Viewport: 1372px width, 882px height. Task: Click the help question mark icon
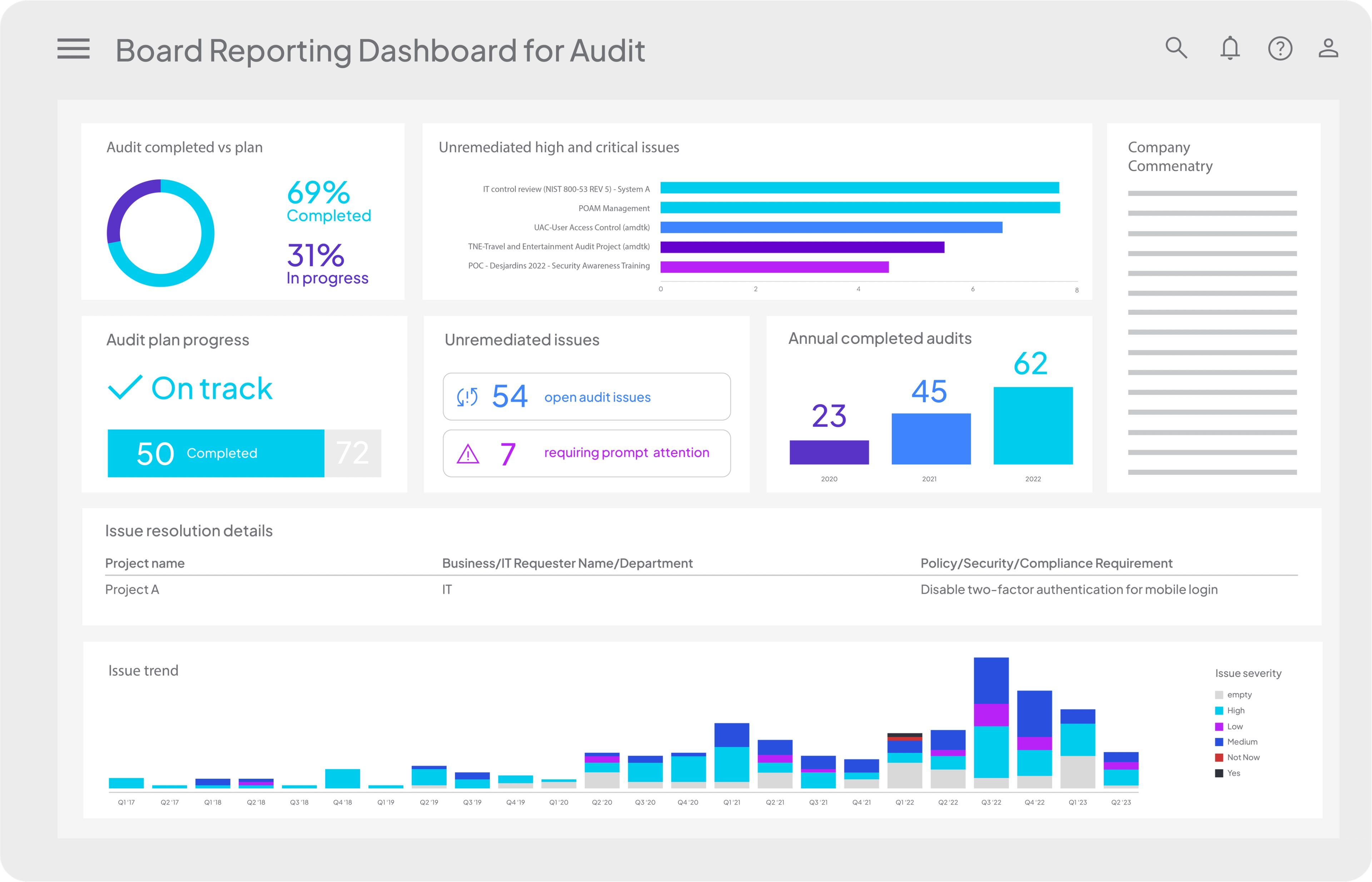pyautogui.click(x=1280, y=49)
